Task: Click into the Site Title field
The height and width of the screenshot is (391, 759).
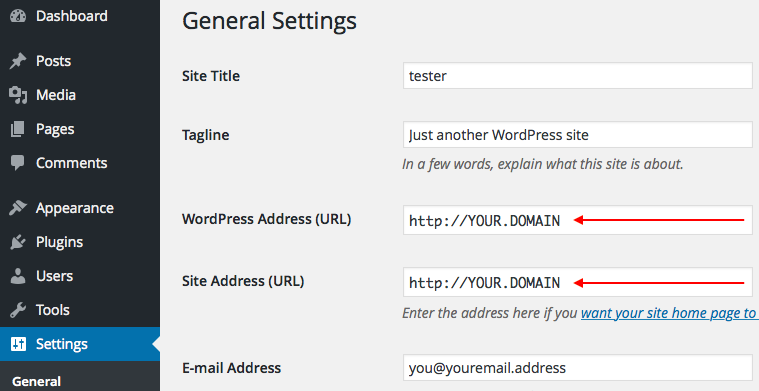Action: (x=577, y=75)
